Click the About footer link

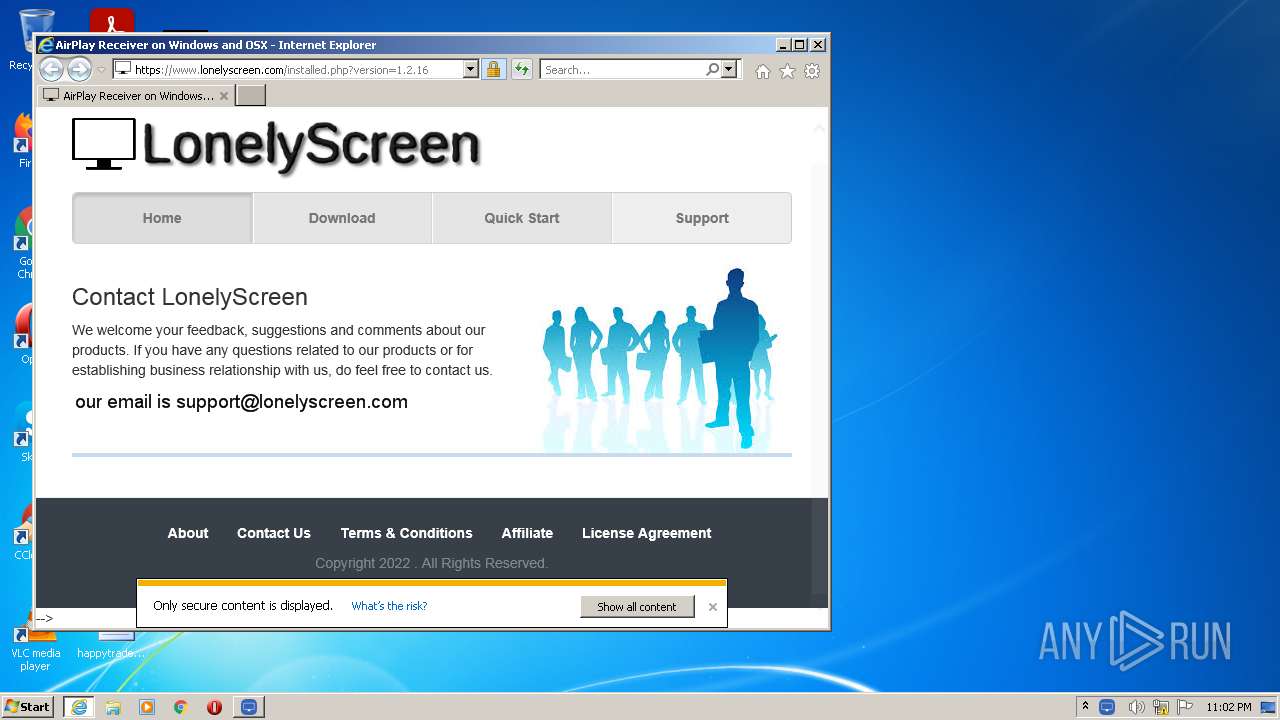[188, 533]
